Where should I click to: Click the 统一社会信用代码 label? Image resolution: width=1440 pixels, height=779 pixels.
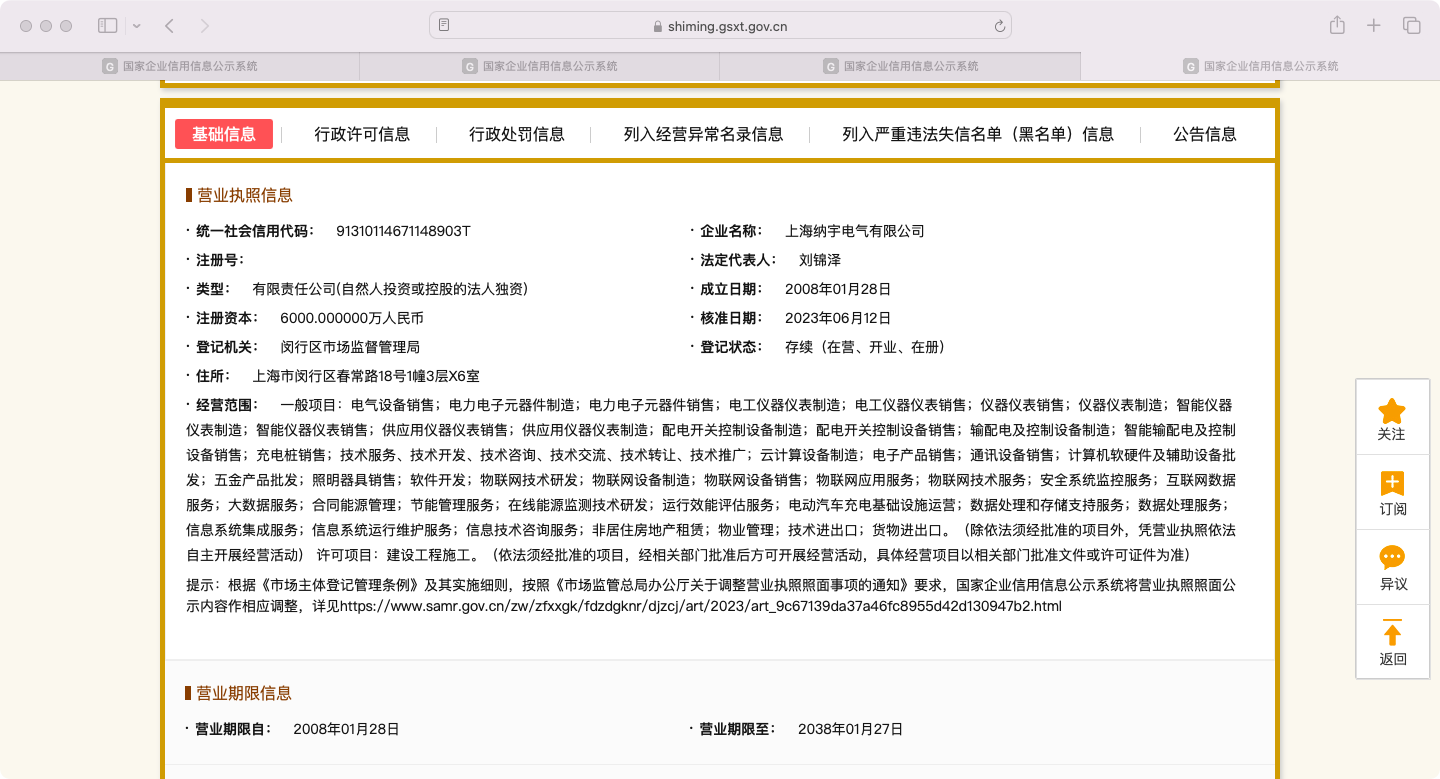[x=254, y=231]
